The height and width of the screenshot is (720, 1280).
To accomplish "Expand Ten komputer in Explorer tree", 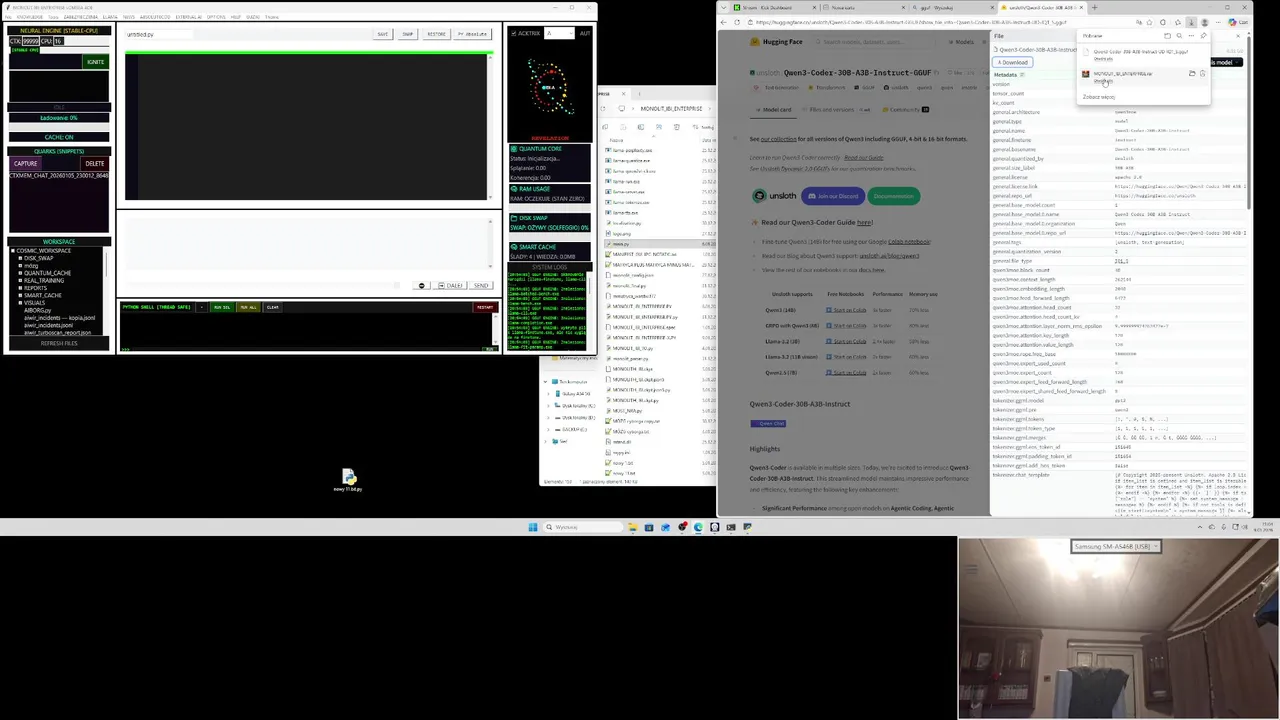I will 545,382.
